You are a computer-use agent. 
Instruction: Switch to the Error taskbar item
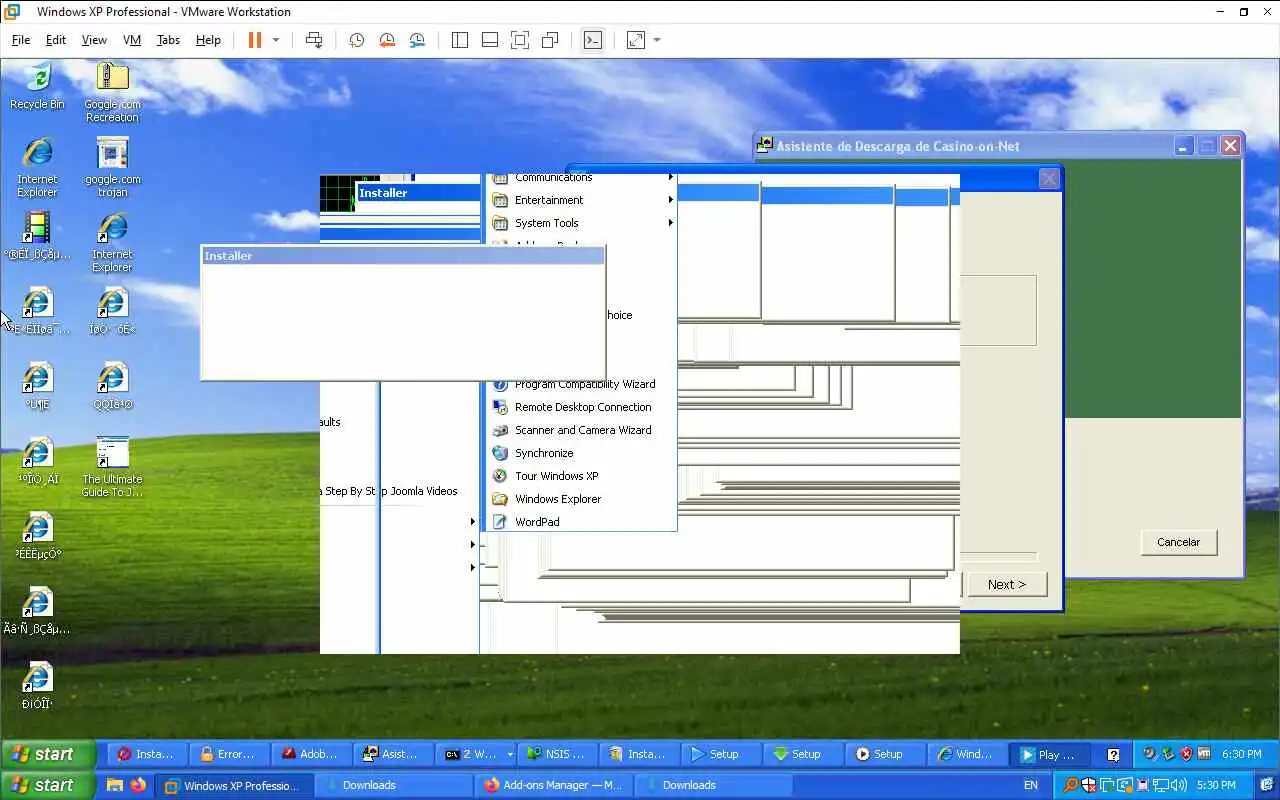(228, 754)
